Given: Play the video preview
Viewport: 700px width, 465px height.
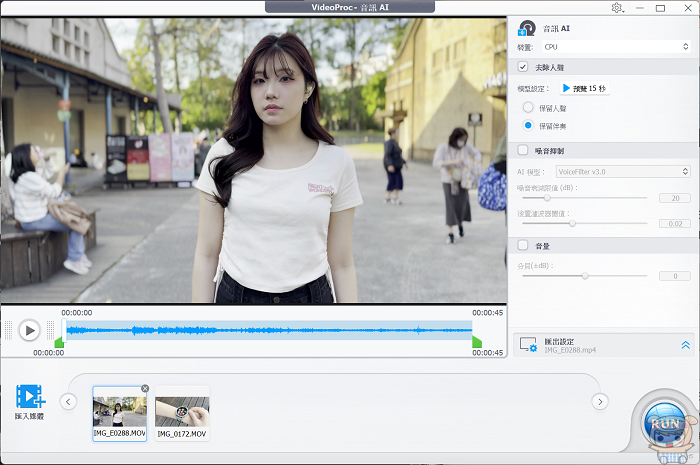Looking at the screenshot, I should point(30,330).
